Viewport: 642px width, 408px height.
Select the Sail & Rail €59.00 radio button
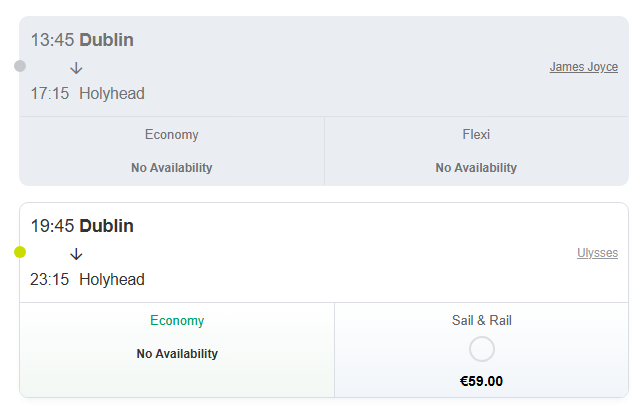[481, 349]
